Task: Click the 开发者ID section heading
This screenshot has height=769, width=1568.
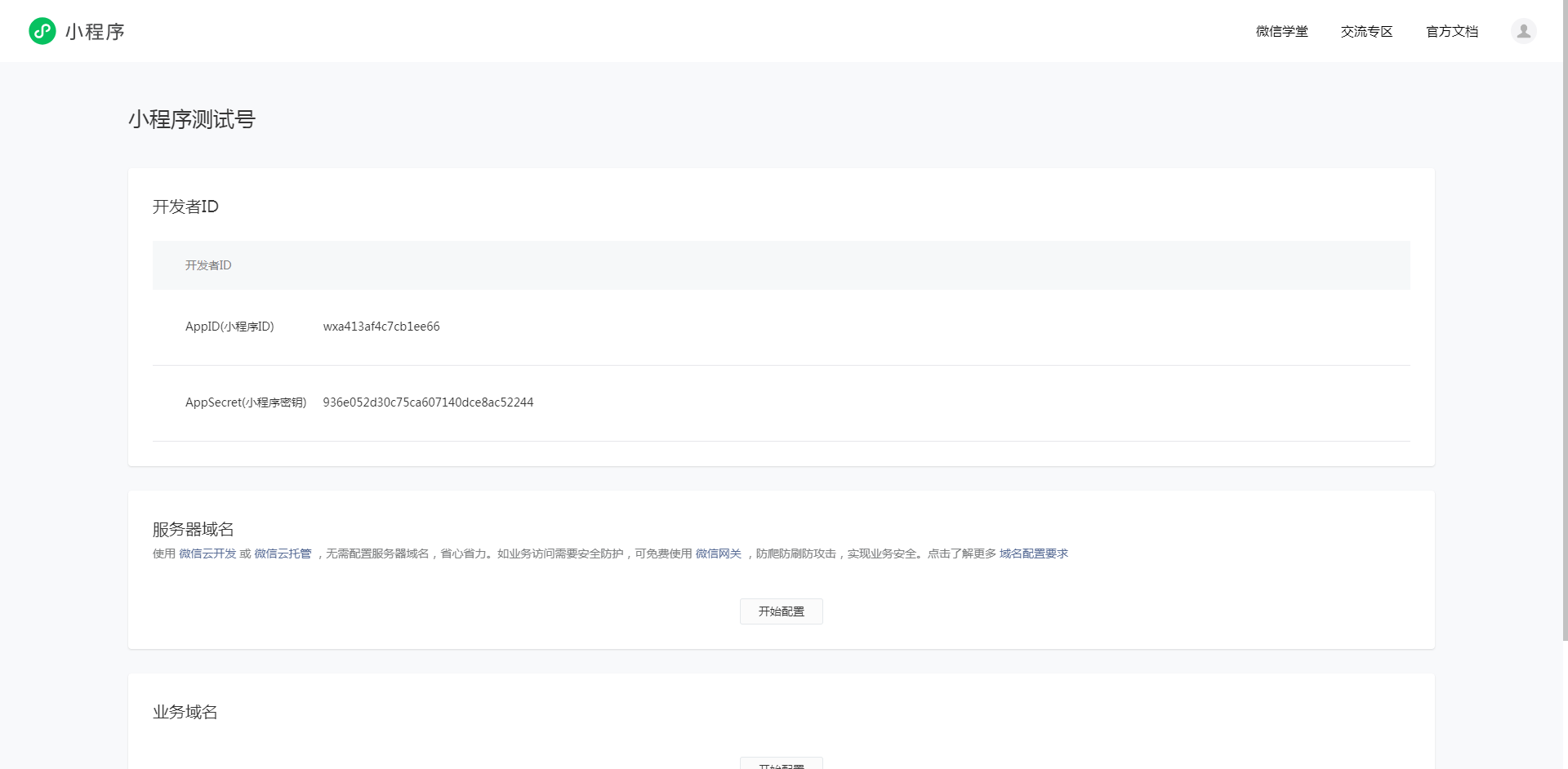Action: tap(185, 207)
